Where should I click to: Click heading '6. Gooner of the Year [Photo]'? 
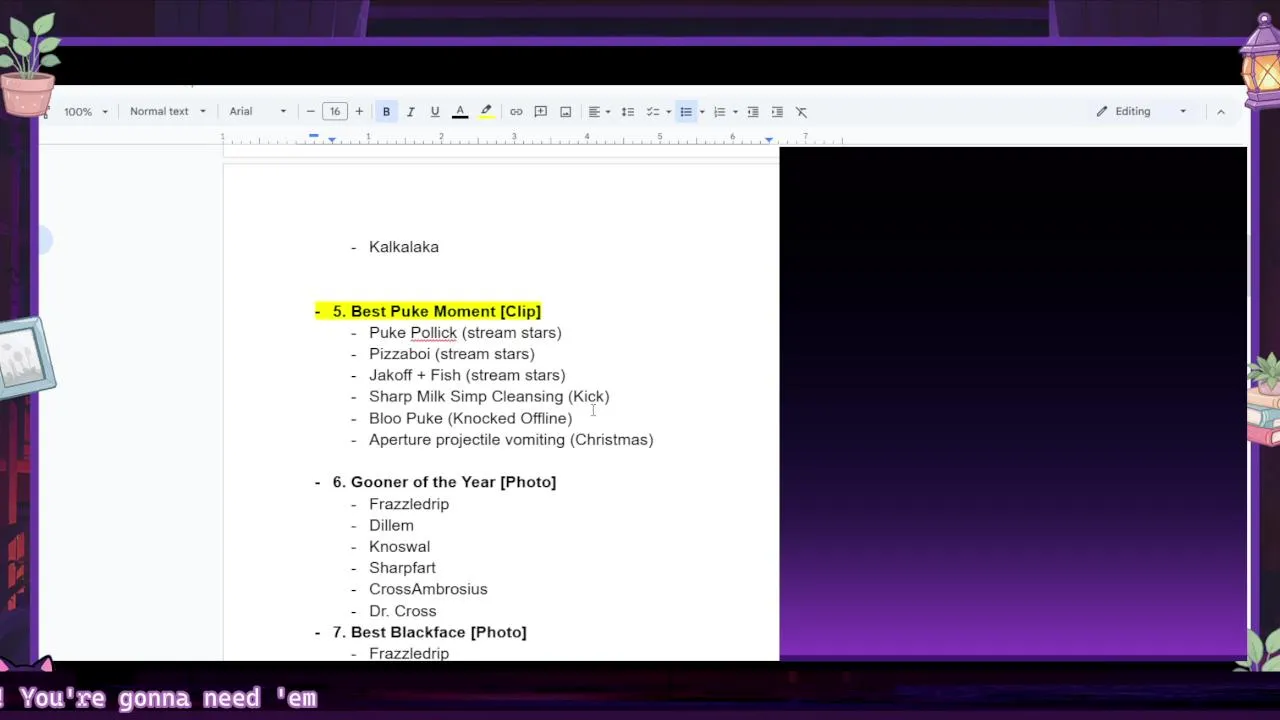[x=444, y=482]
